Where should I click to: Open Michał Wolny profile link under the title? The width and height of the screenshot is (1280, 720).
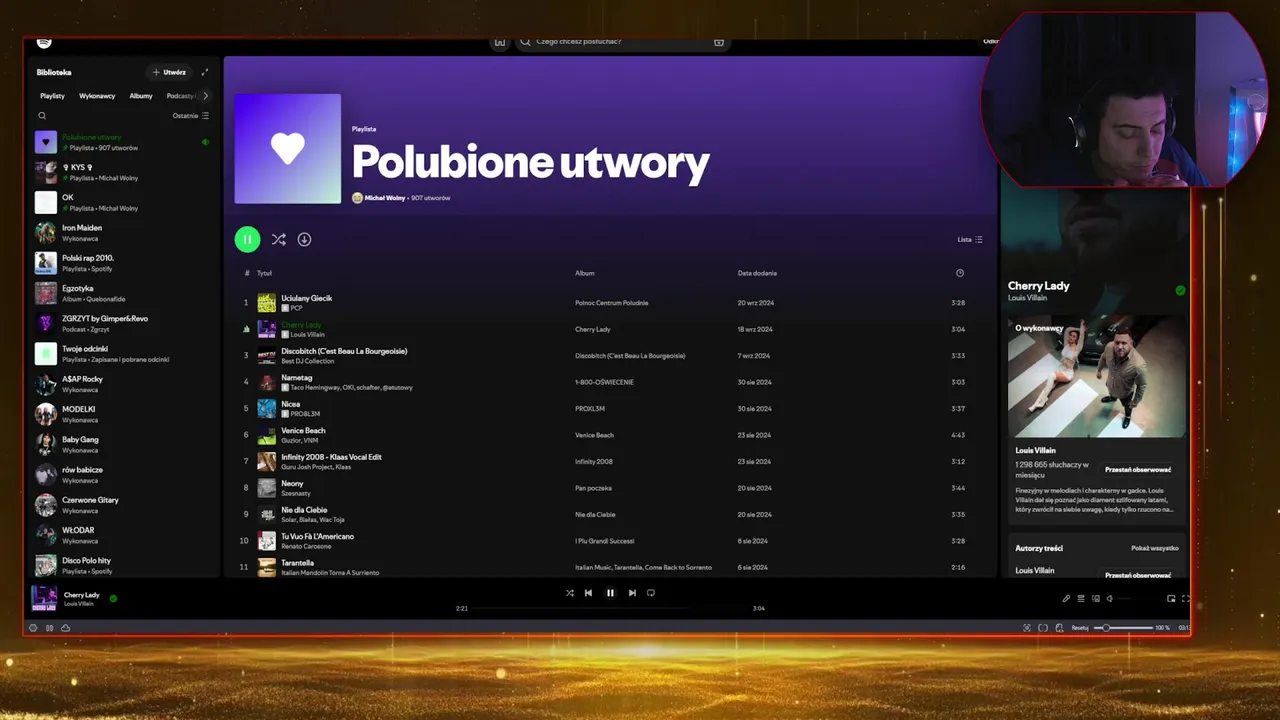pos(385,198)
